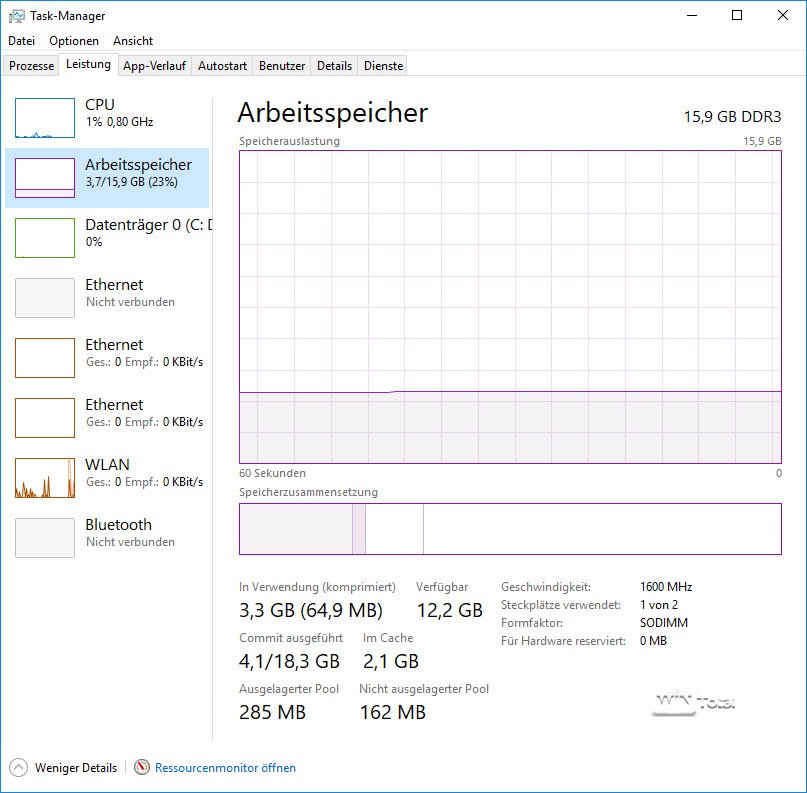Click the '15,9 GB DDR3' heading text
This screenshot has width=807, height=793.
click(732, 117)
